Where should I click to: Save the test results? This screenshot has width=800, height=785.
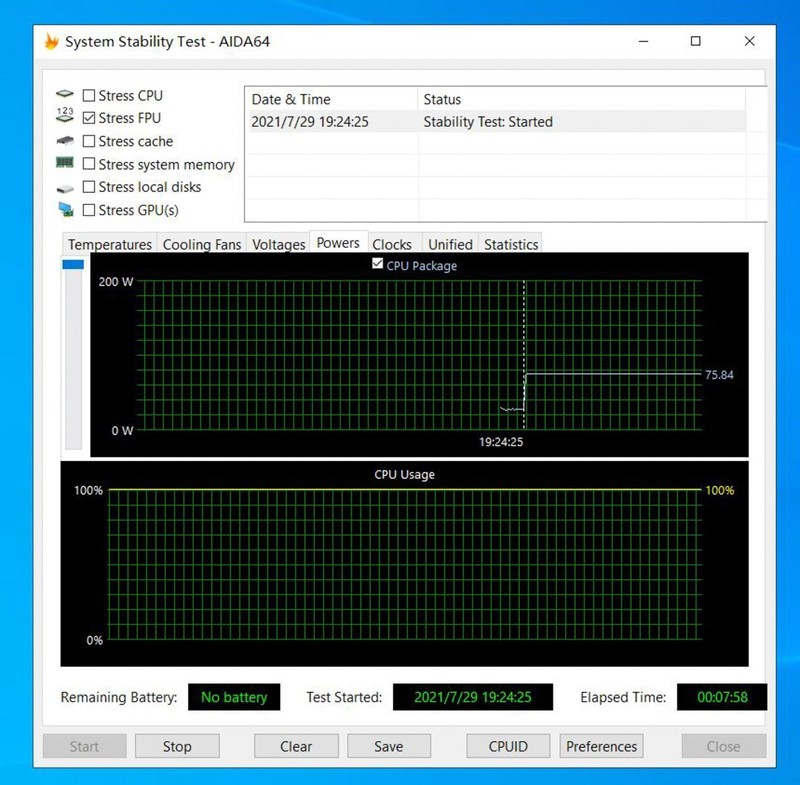coord(389,746)
